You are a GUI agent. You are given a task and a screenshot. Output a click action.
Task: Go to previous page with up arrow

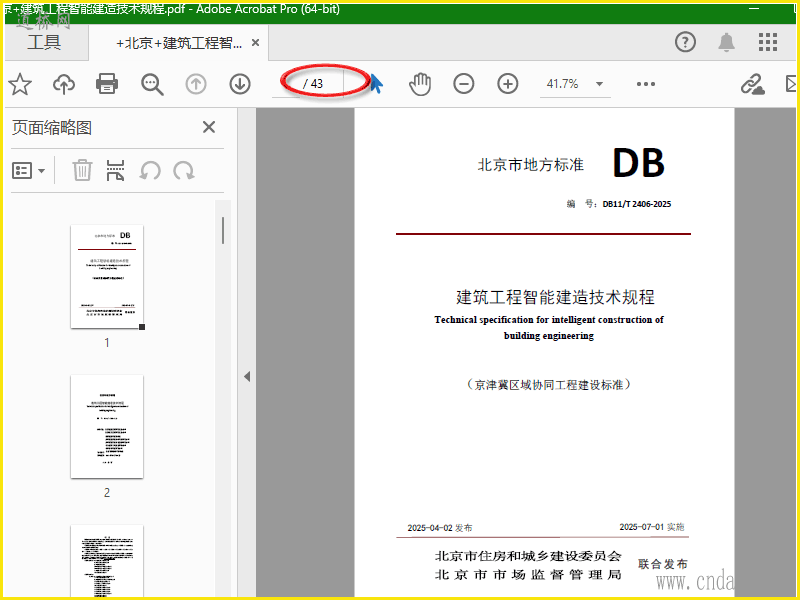(196, 84)
